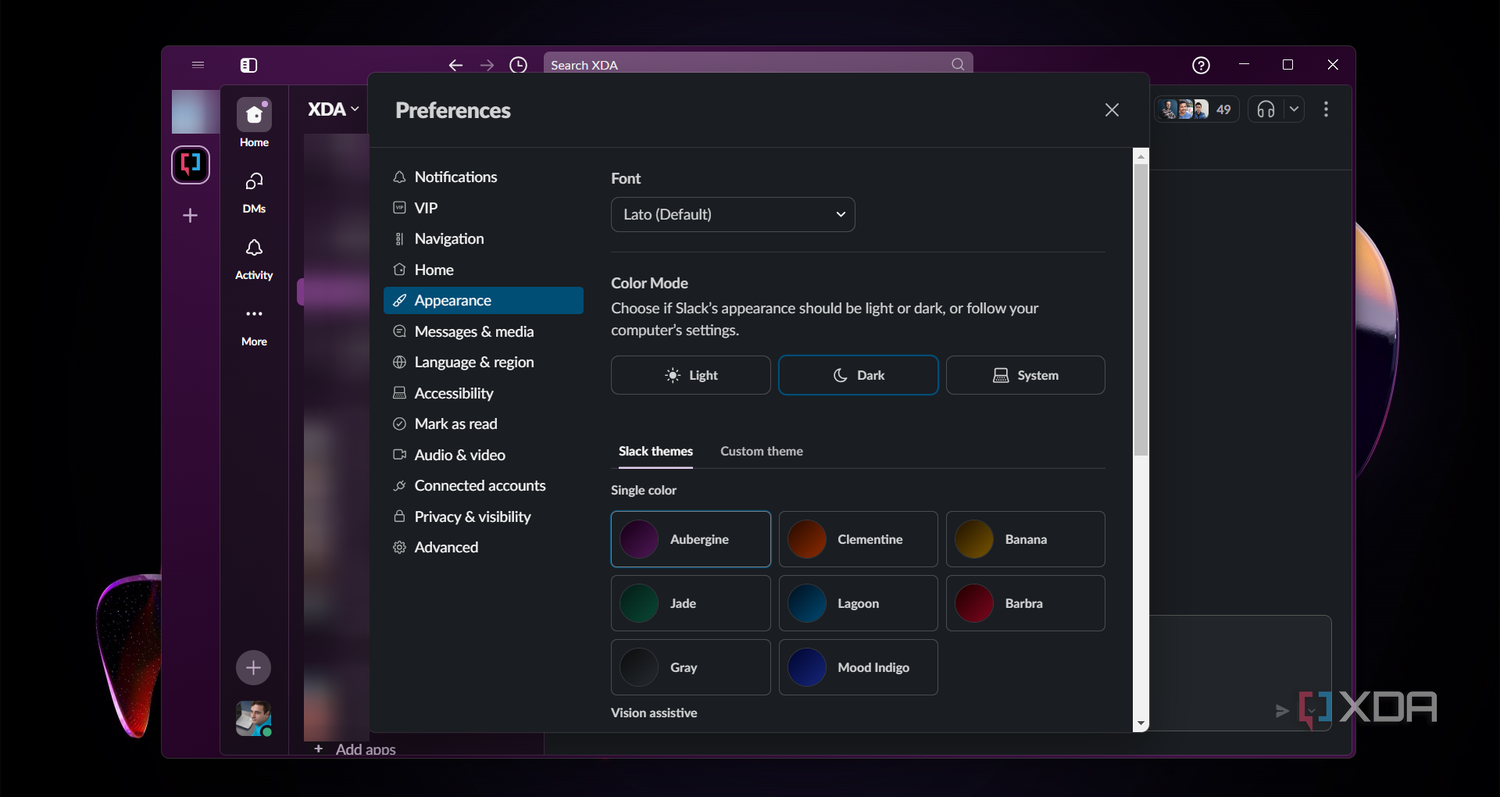
Task: Start a huddle with headphones icon
Action: point(1266,109)
